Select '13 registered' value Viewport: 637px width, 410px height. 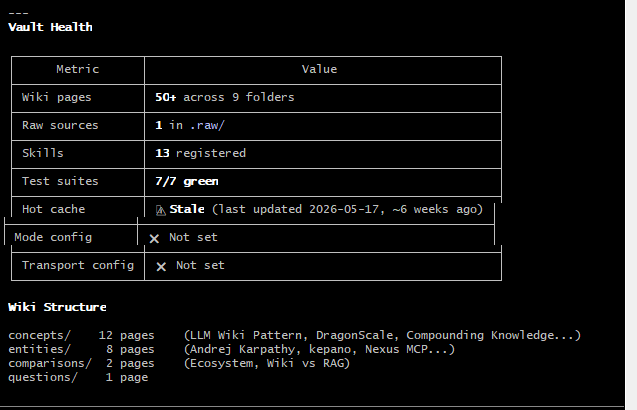coord(200,153)
